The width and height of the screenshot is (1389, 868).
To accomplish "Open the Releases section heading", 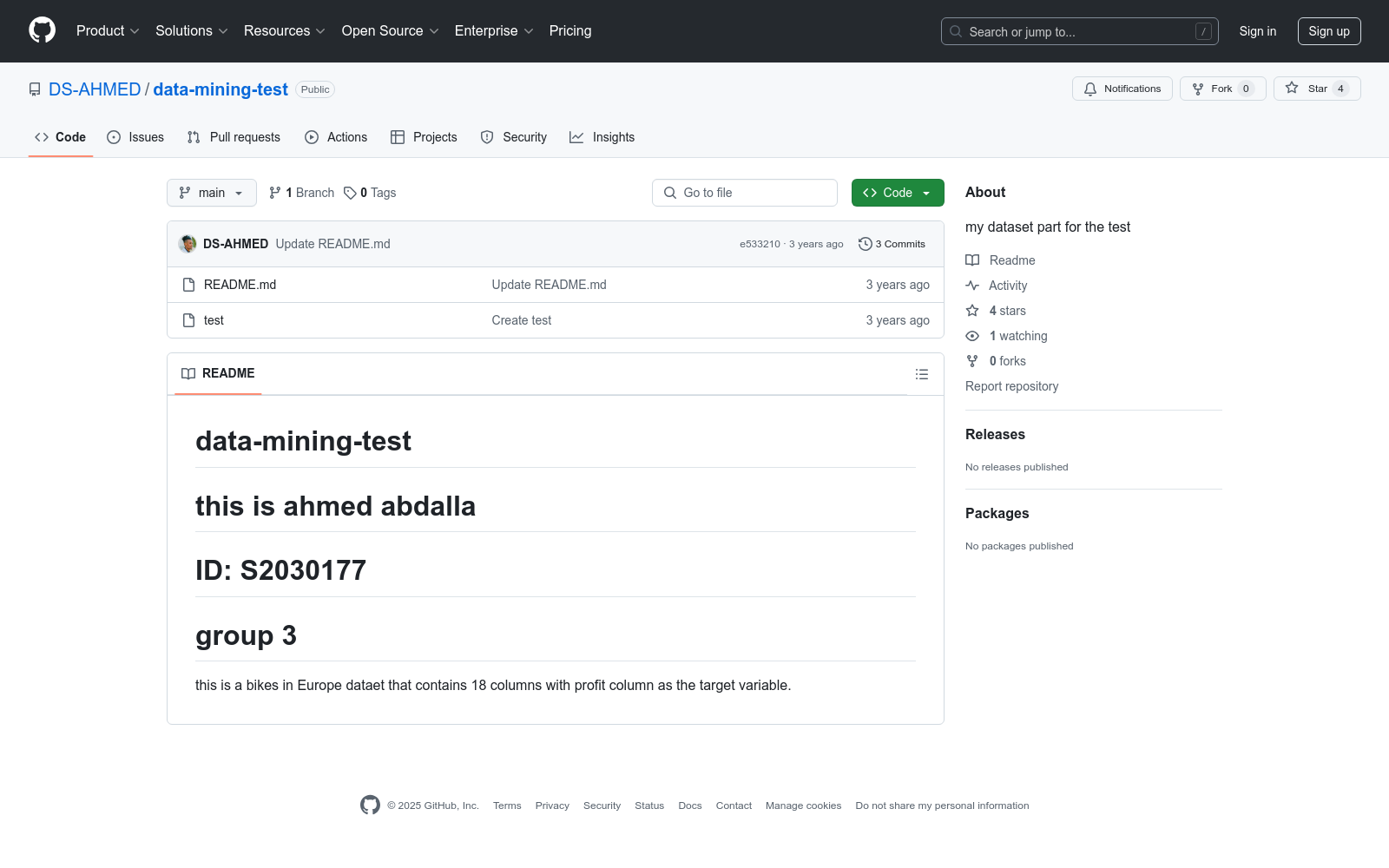I will pos(995,434).
